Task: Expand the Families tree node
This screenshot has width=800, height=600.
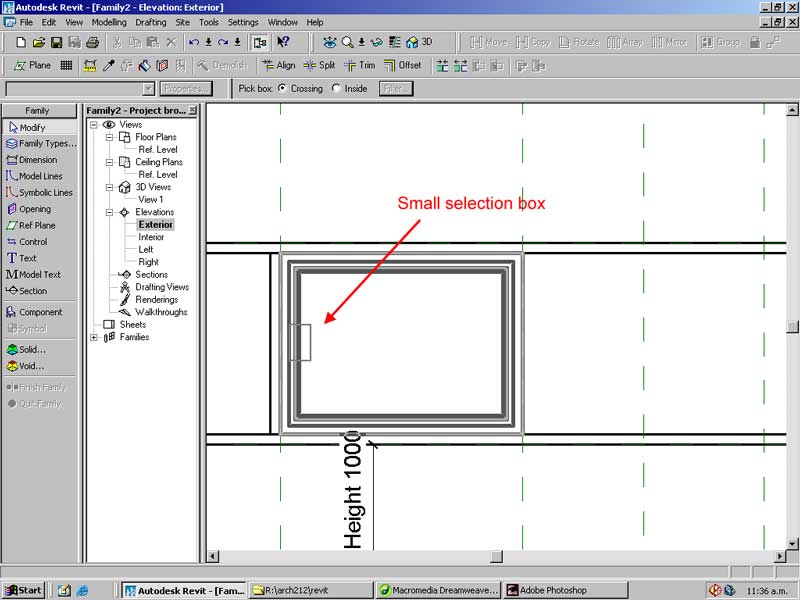Action: (95, 337)
